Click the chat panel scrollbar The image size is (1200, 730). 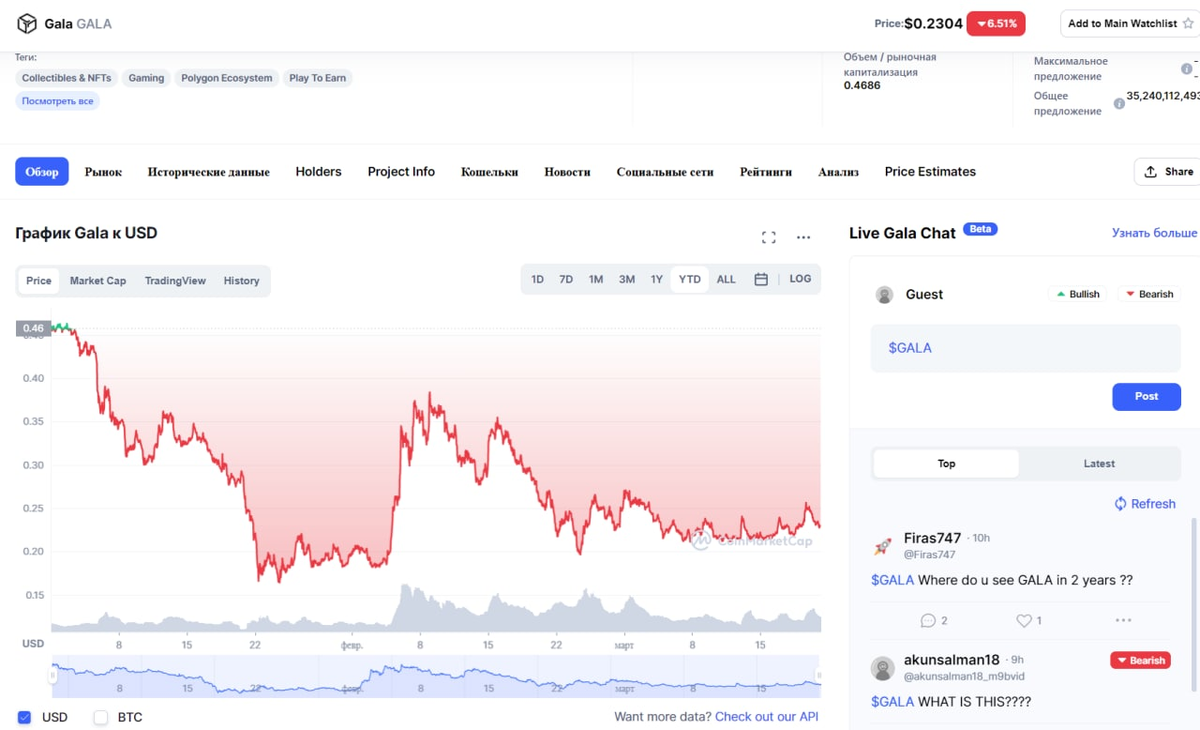tap(1194, 605)
